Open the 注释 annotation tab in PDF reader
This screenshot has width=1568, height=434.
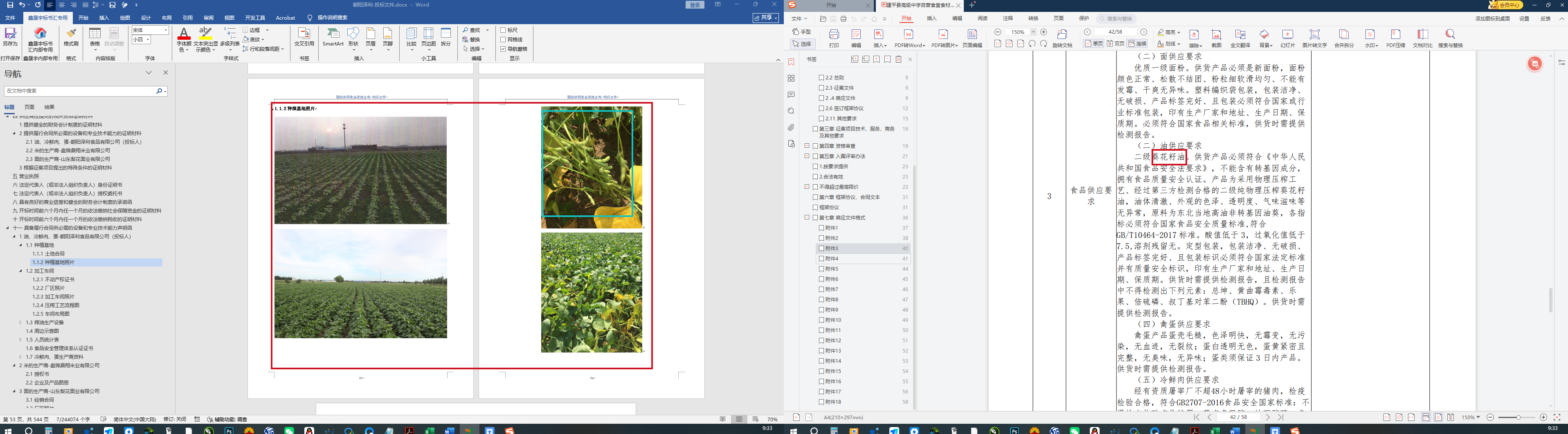[1008, 19]
